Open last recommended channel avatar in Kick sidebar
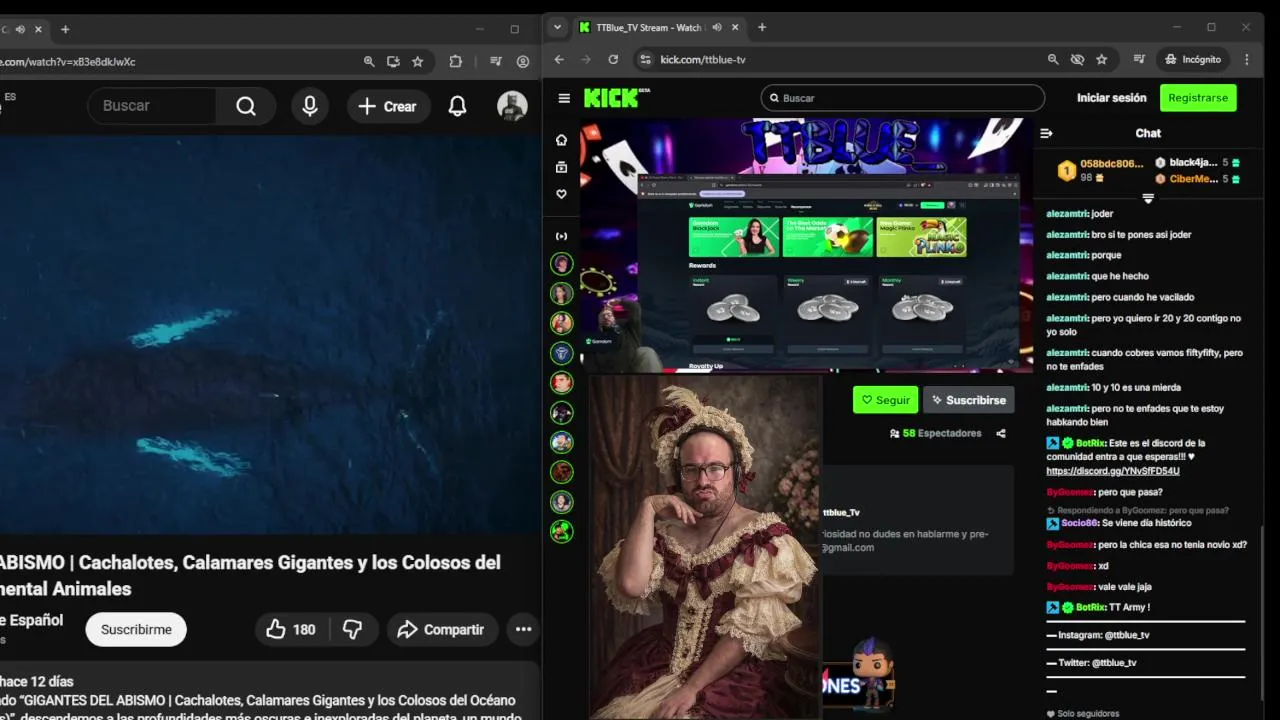 [562, 532]
